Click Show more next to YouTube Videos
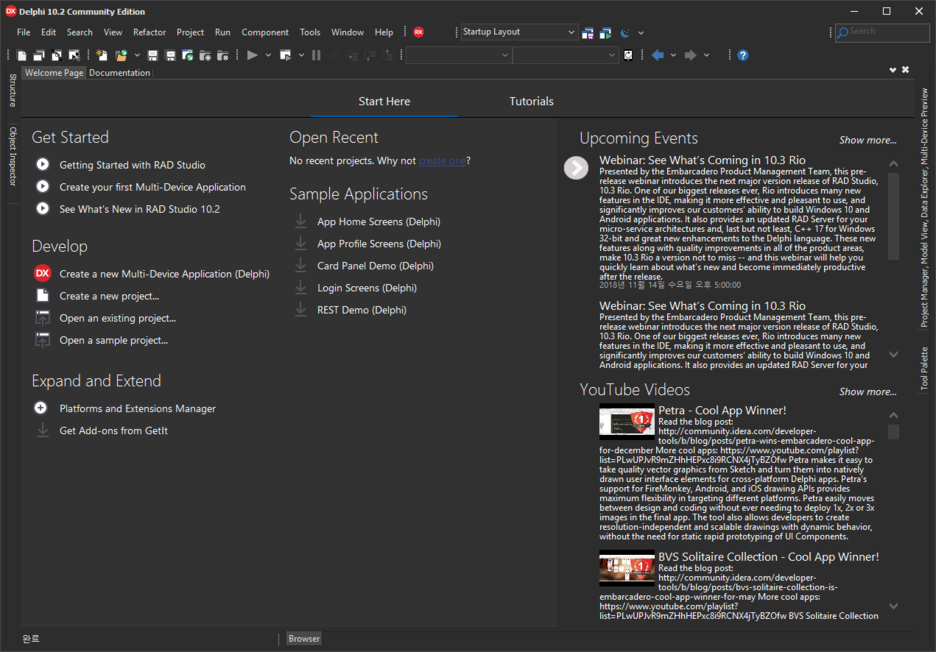Screen dimensions: 936x652 point(867,392)
